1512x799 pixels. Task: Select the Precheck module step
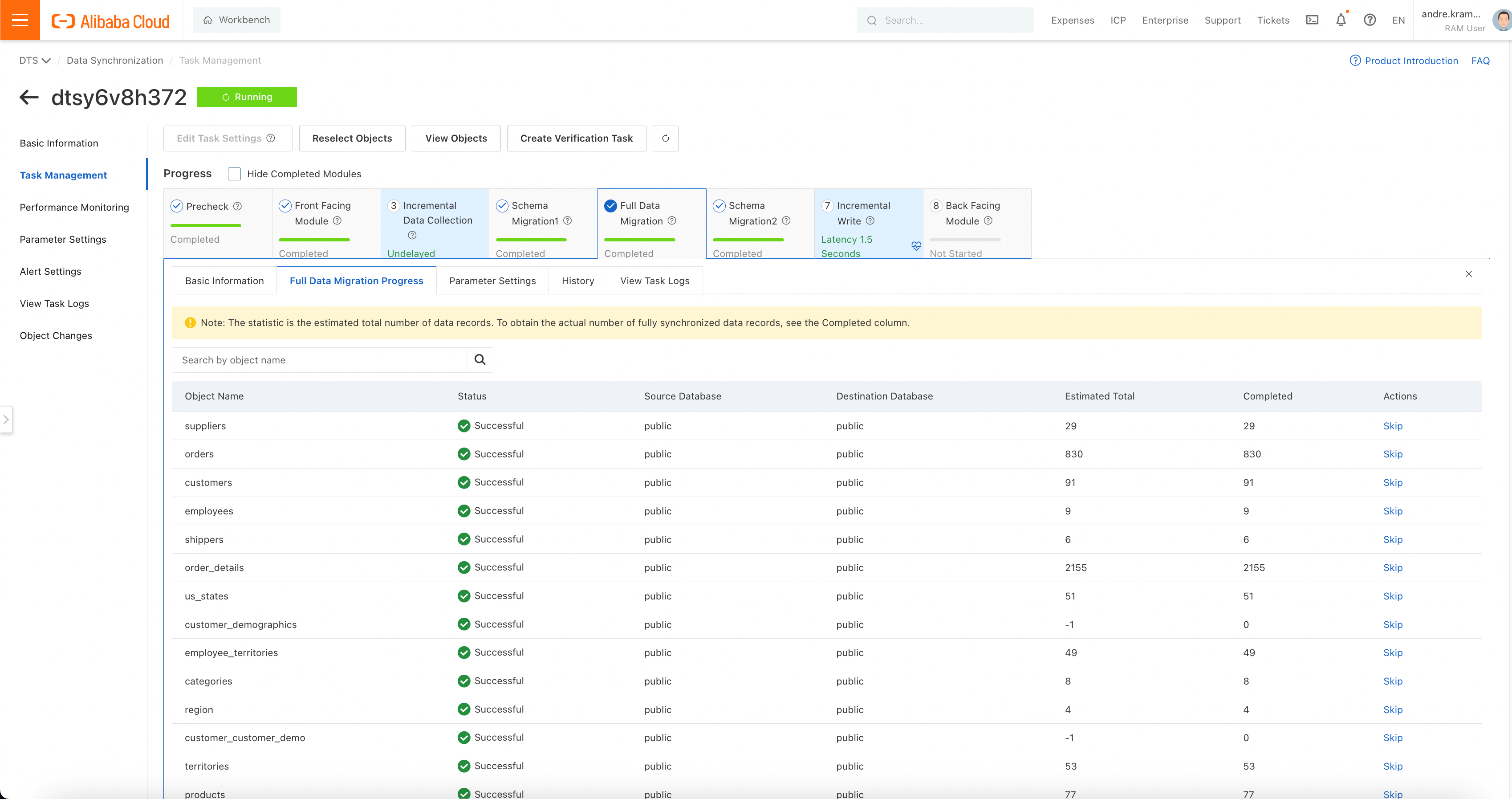point(218,223)
